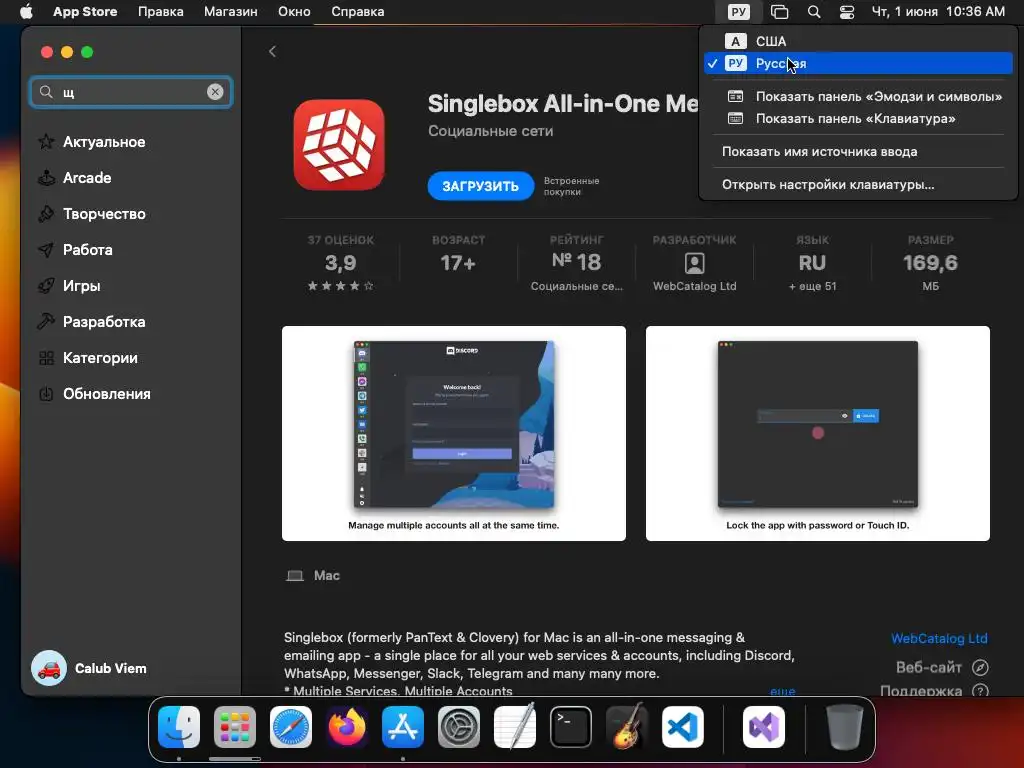This screenshot has height=768, width=1024.
Task: Click the App Store search field
Action: (x=131, y=92)
